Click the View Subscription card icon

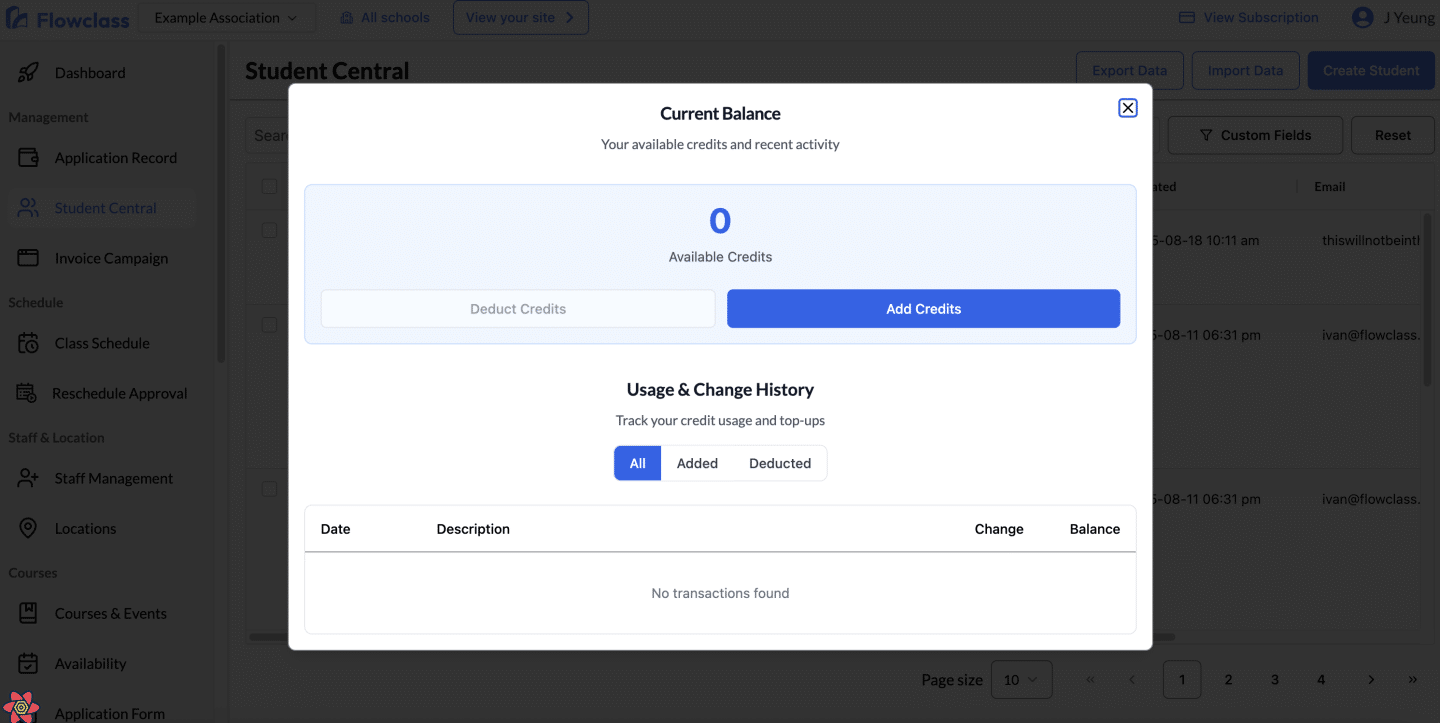(x=1187, y=18)
